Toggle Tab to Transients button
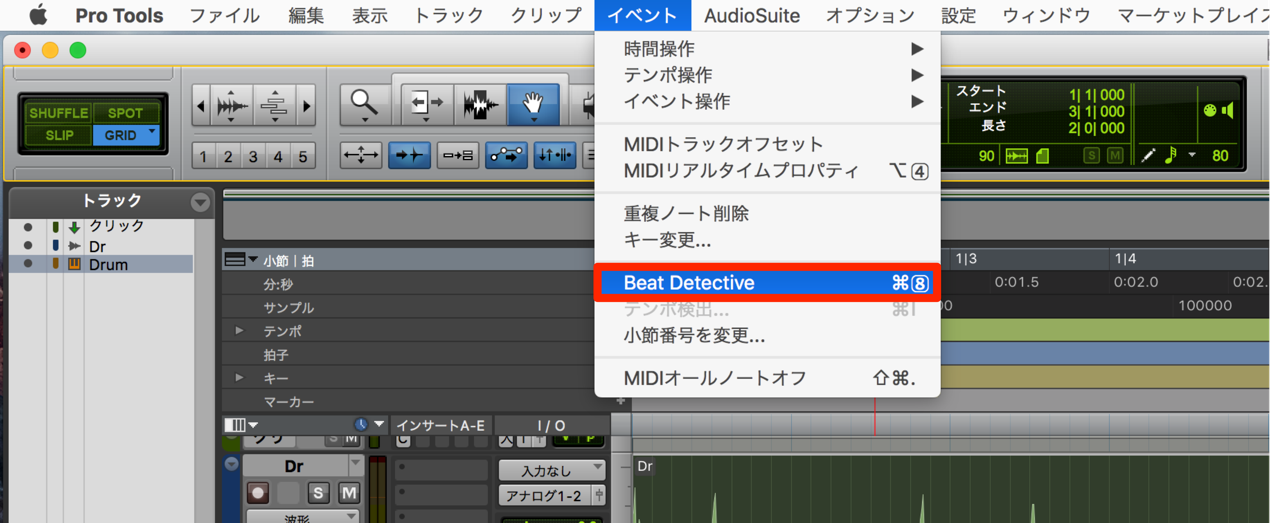 [409, 155]
